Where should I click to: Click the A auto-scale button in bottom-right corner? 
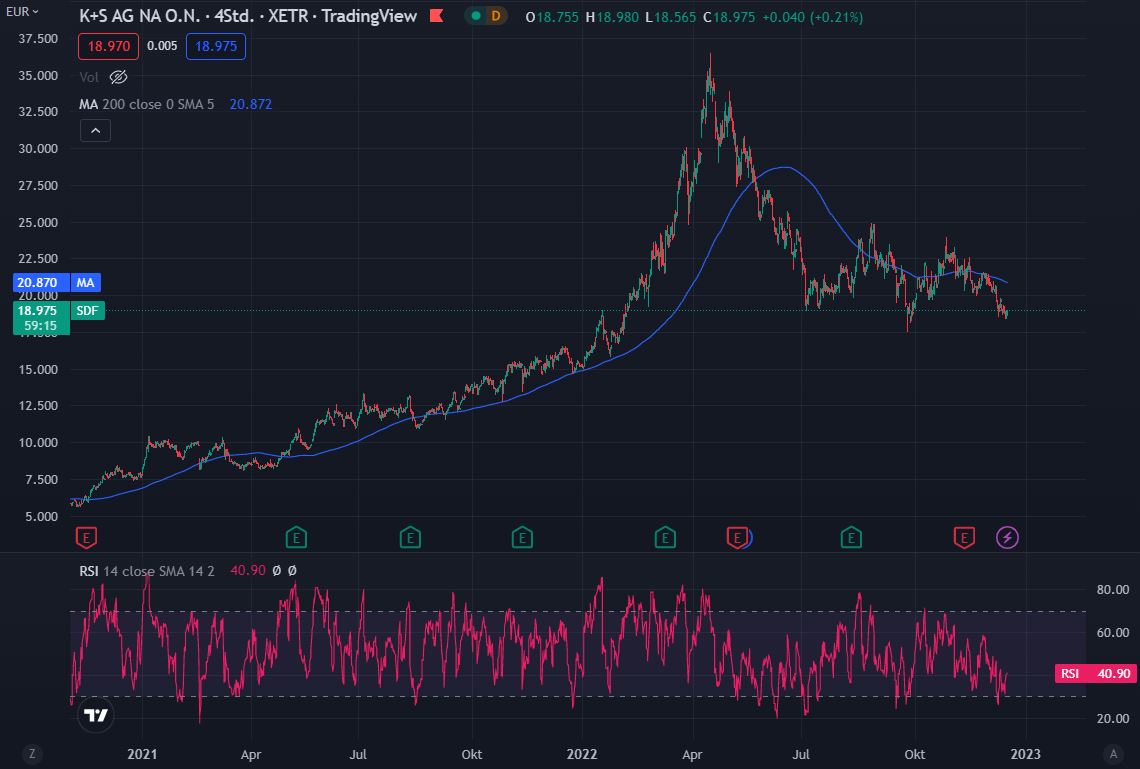coord(1111,753)
